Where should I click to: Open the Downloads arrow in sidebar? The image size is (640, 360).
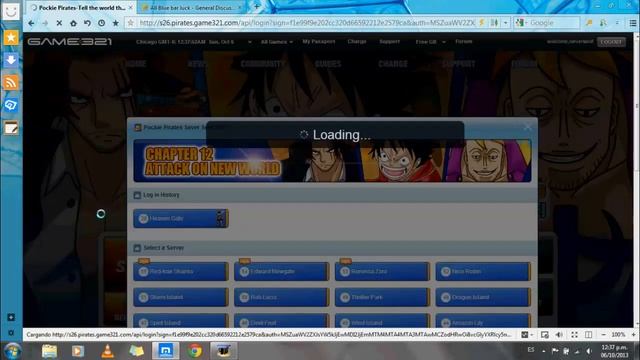pyautogui.click(x=11, y=60)
